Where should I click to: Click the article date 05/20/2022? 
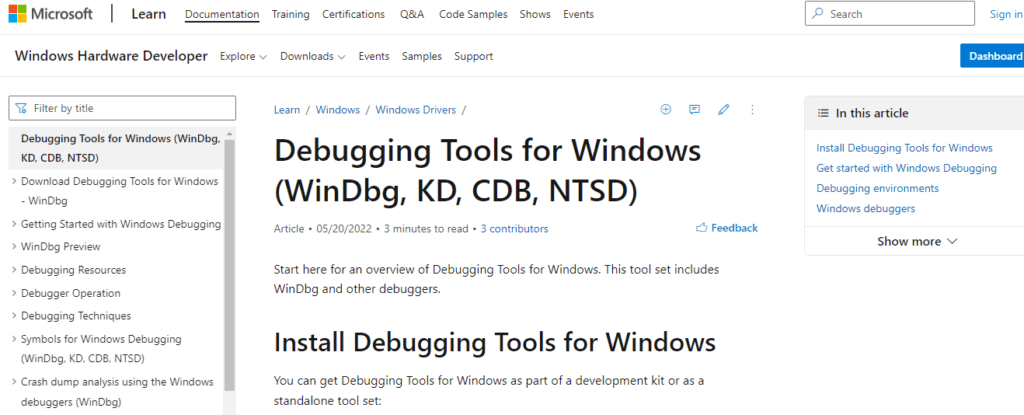(x=344, y=229)
